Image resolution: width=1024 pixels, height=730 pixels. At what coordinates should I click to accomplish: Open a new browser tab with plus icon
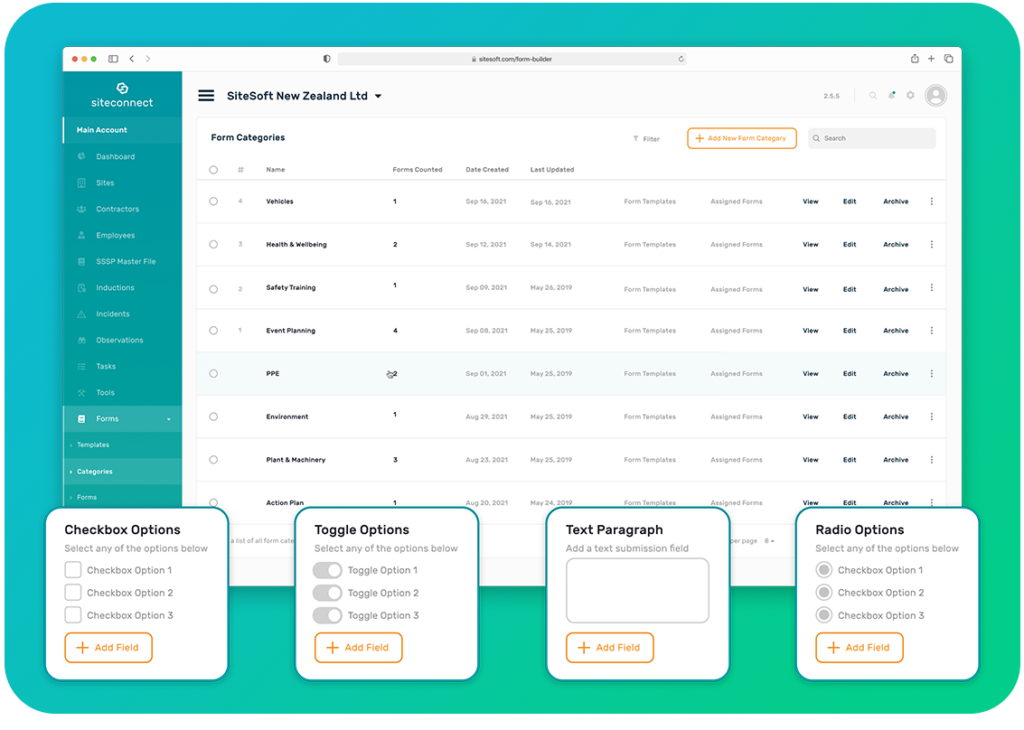(x=931, y=59)
